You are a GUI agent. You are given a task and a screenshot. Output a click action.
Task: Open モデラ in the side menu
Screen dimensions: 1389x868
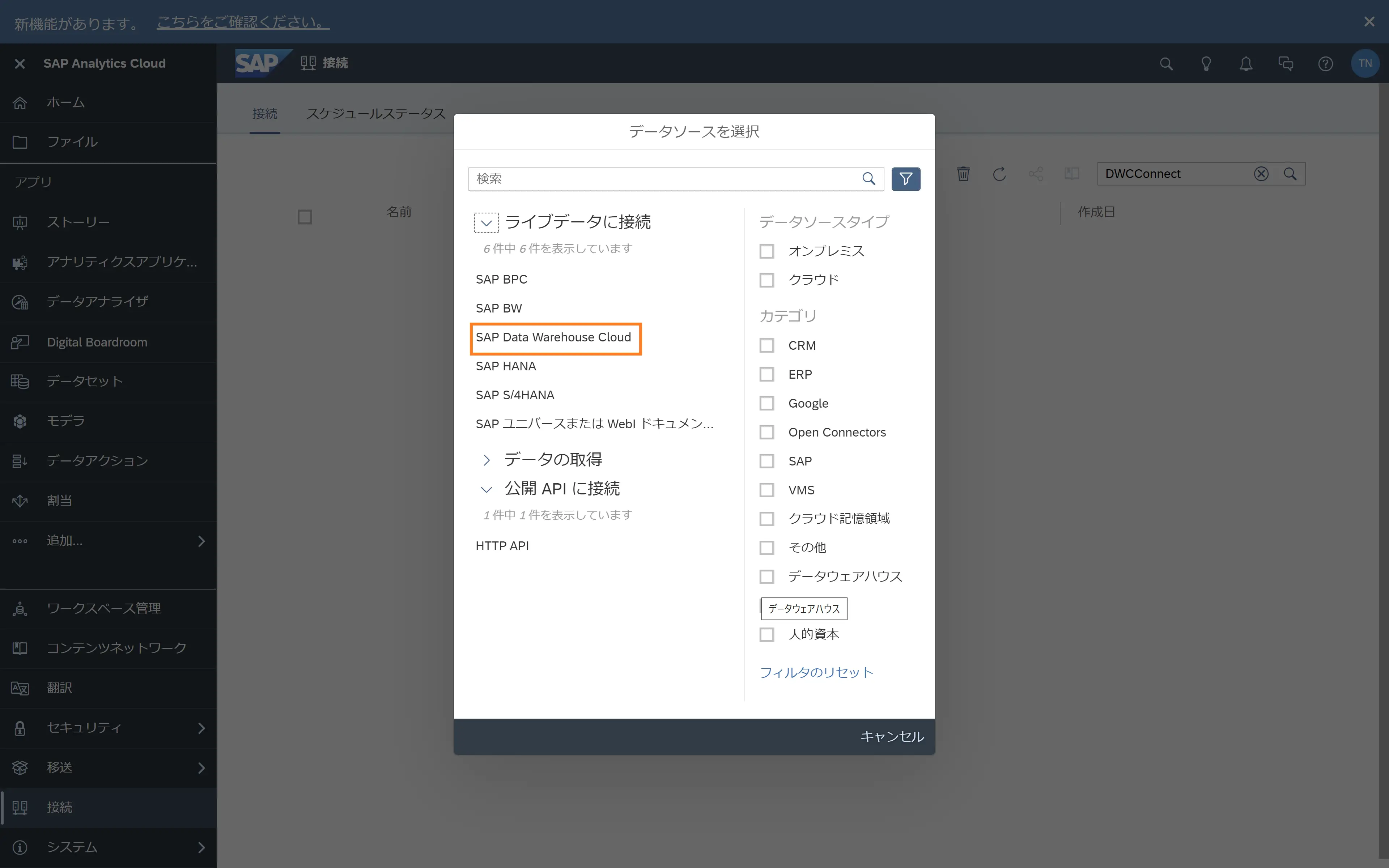point(109,421)
